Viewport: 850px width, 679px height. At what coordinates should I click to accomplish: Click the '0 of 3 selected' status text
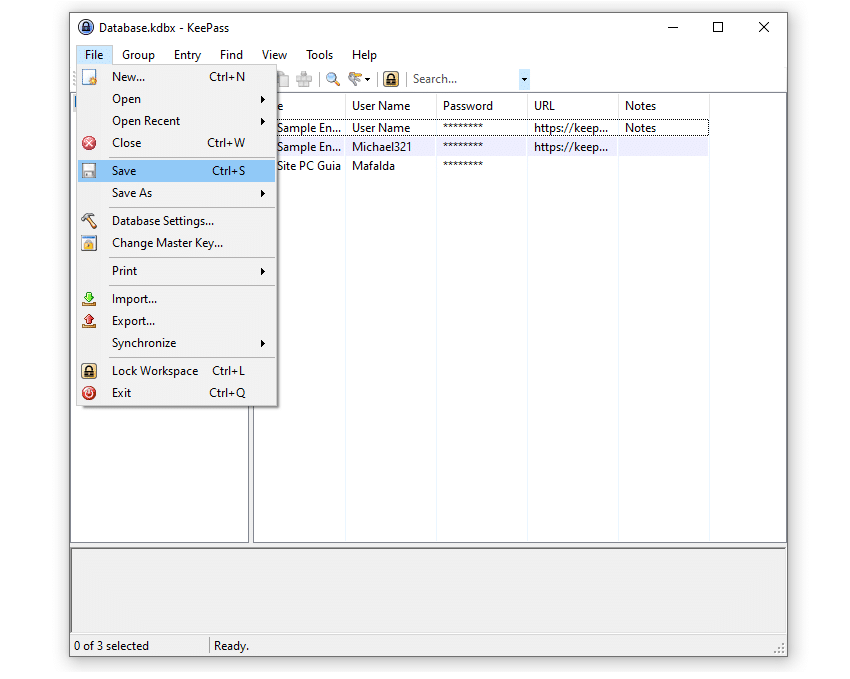111,646
